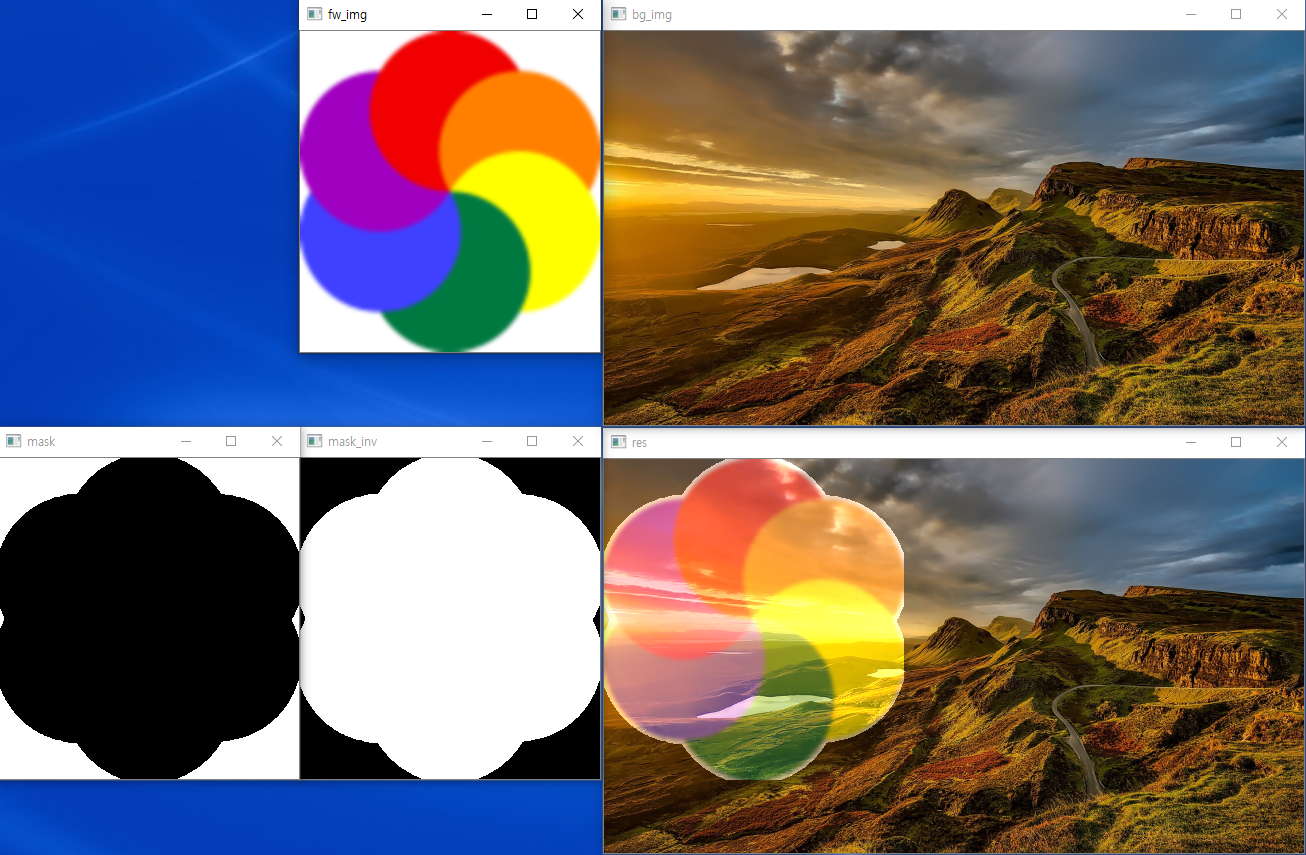Minimize the bg_img window

coord(1190,14)
